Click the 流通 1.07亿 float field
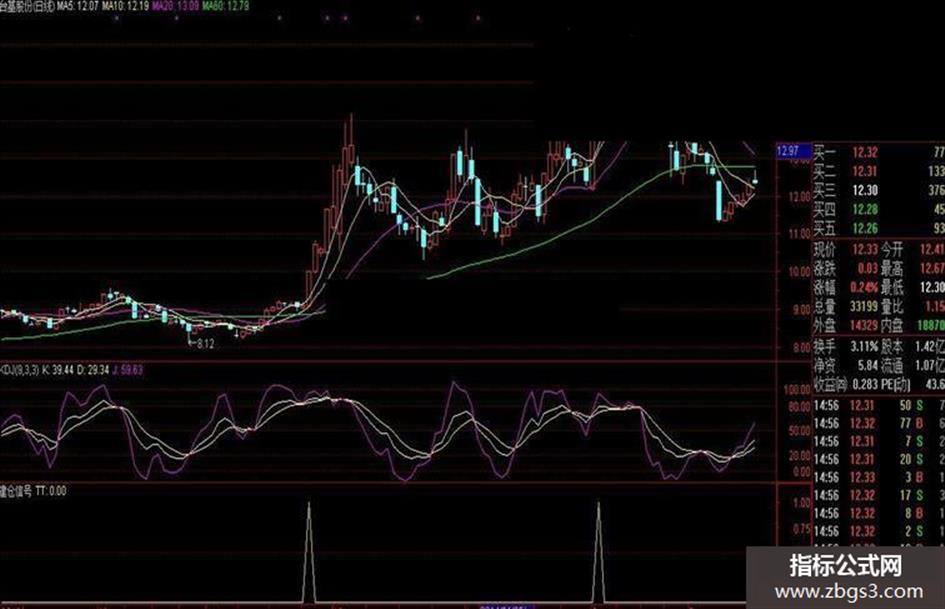 (x=912, y=365)
